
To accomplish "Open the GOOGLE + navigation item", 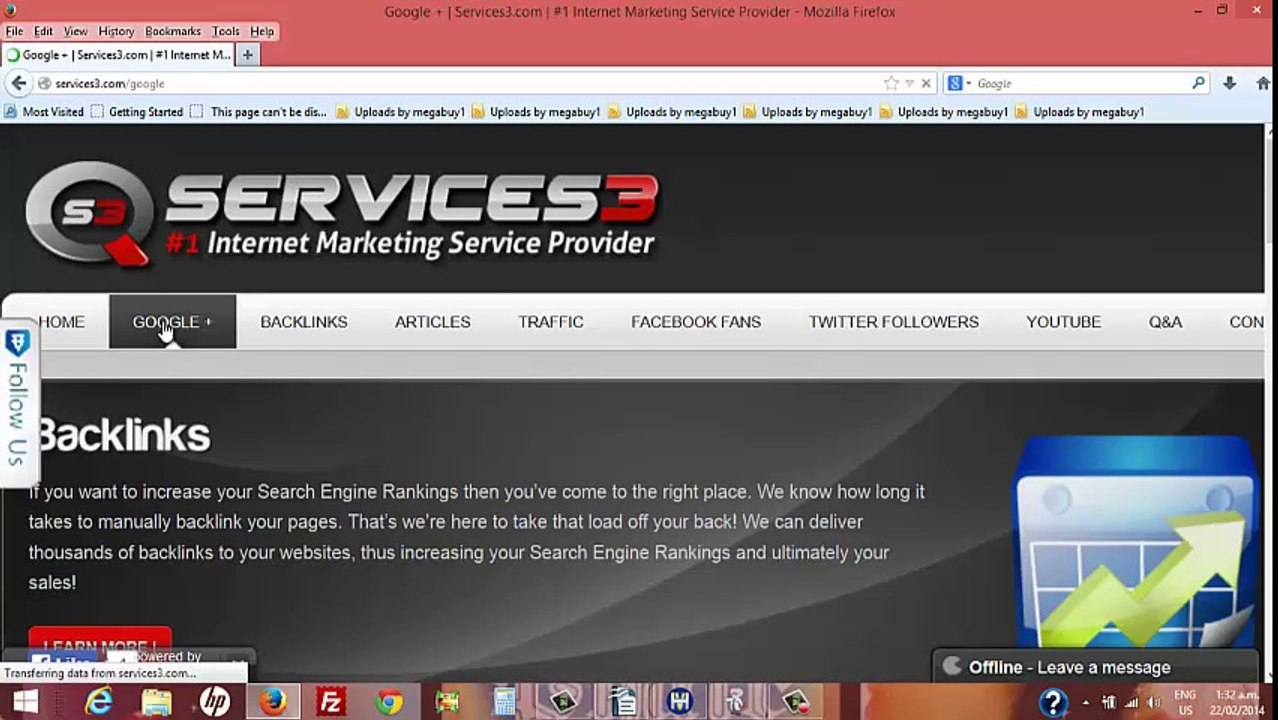I will [172, 322].
